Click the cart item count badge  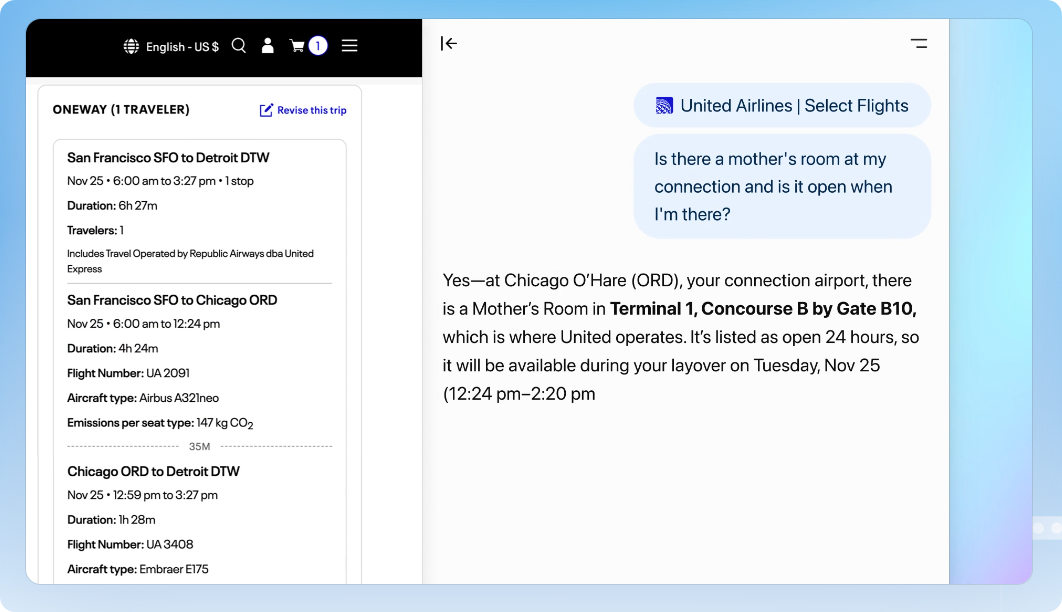pyautogui.click(x=318, y=45)
